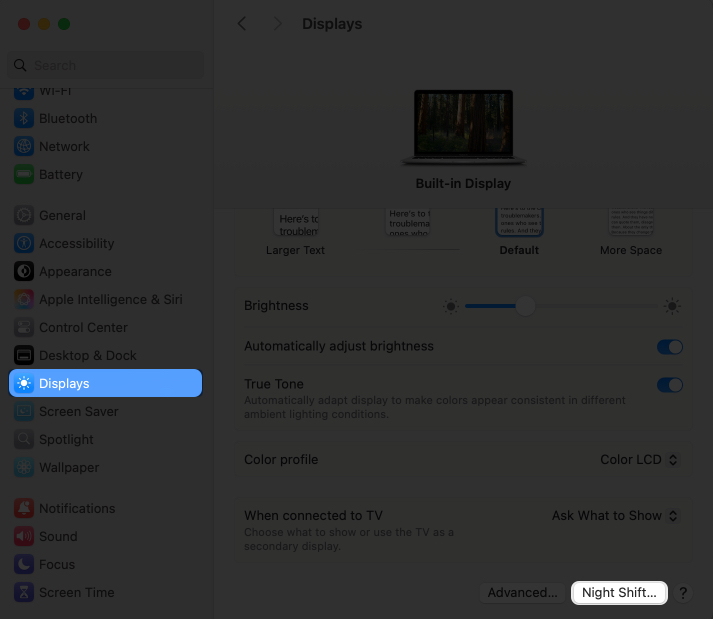Click the Bluetooth sidebar icon

click(24, 118)
